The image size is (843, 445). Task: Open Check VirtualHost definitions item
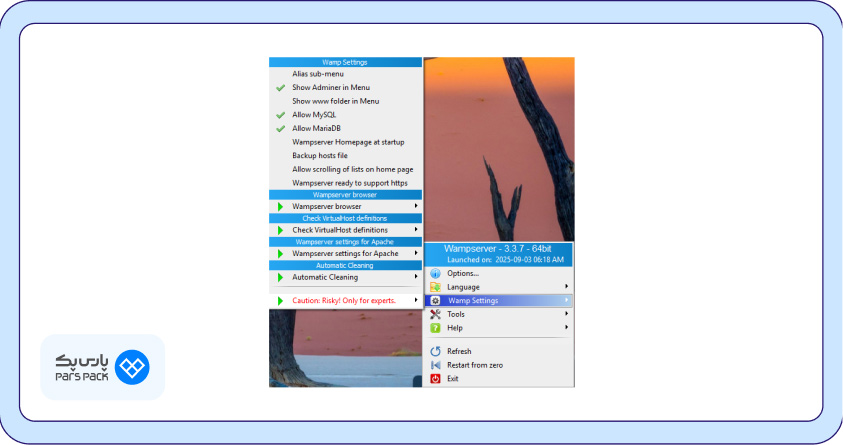(345, 230)
